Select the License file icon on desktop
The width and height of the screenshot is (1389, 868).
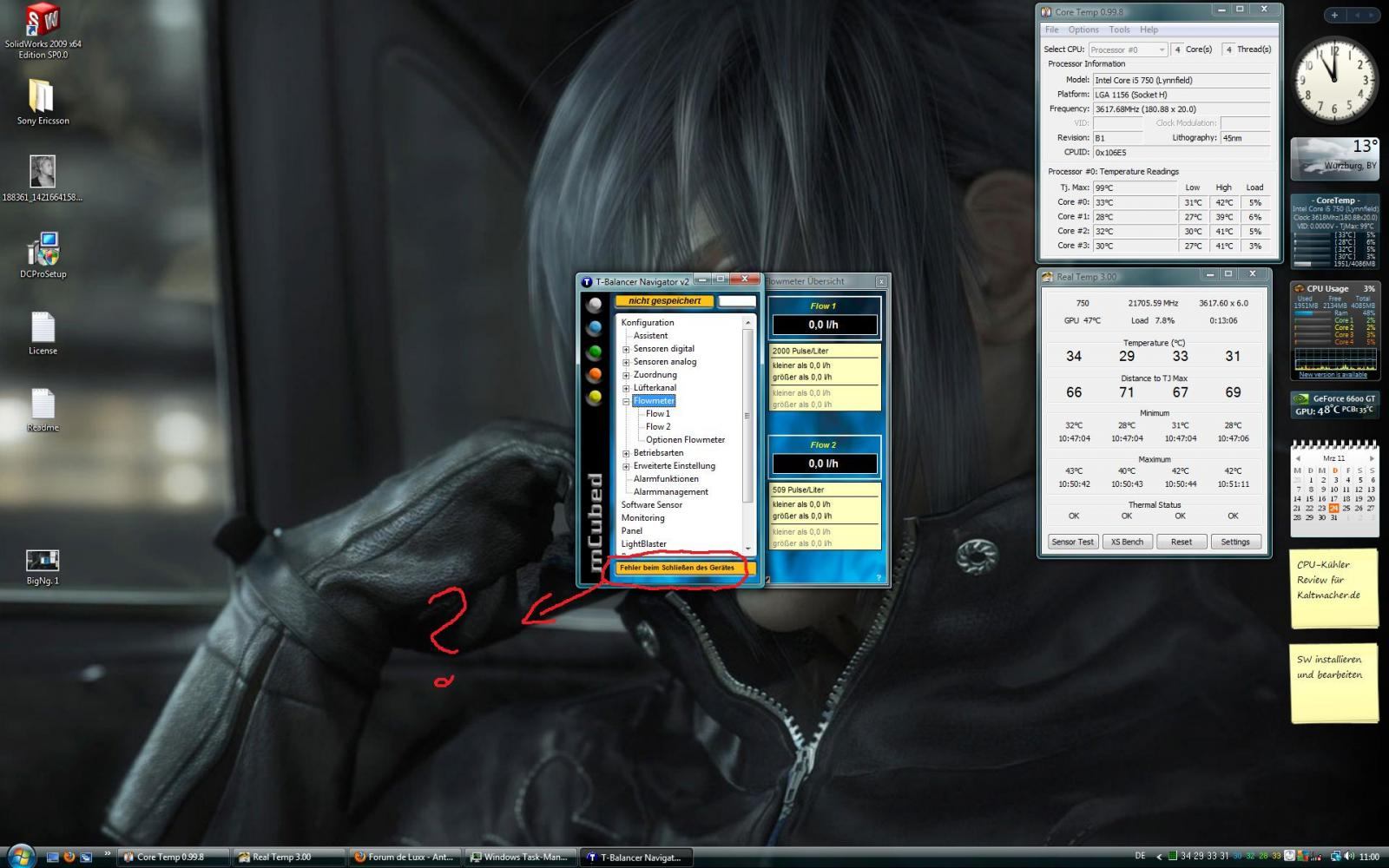(x=43, y=333)
